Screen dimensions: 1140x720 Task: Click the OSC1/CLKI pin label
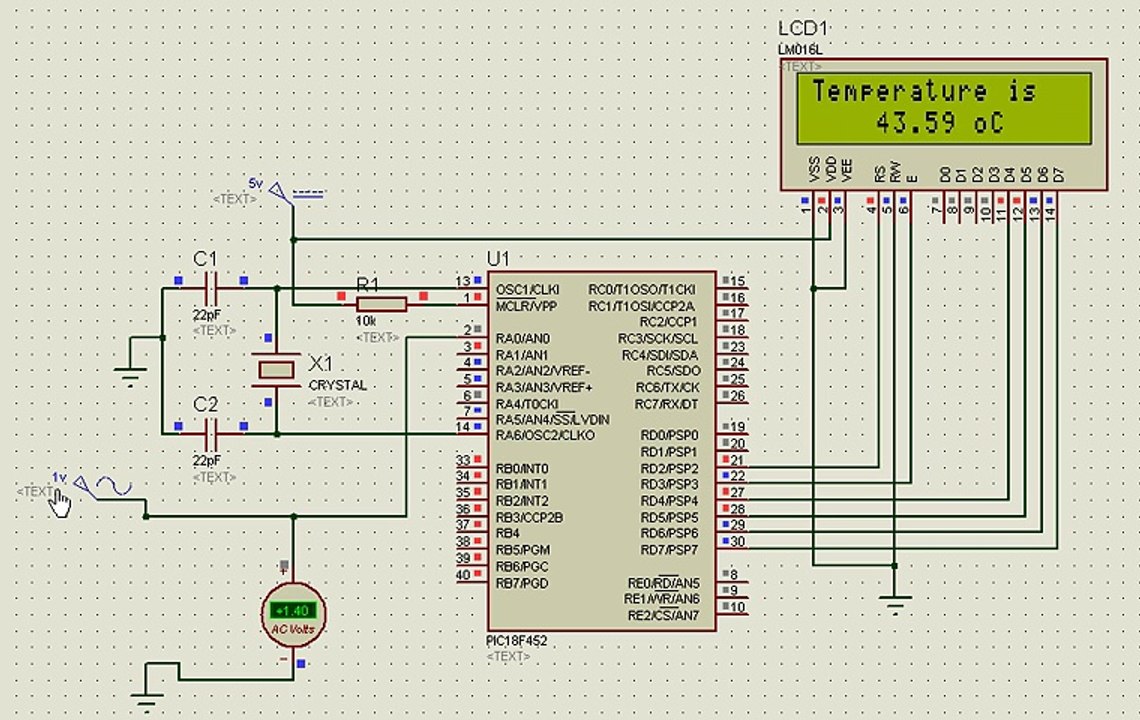(528, 289)
